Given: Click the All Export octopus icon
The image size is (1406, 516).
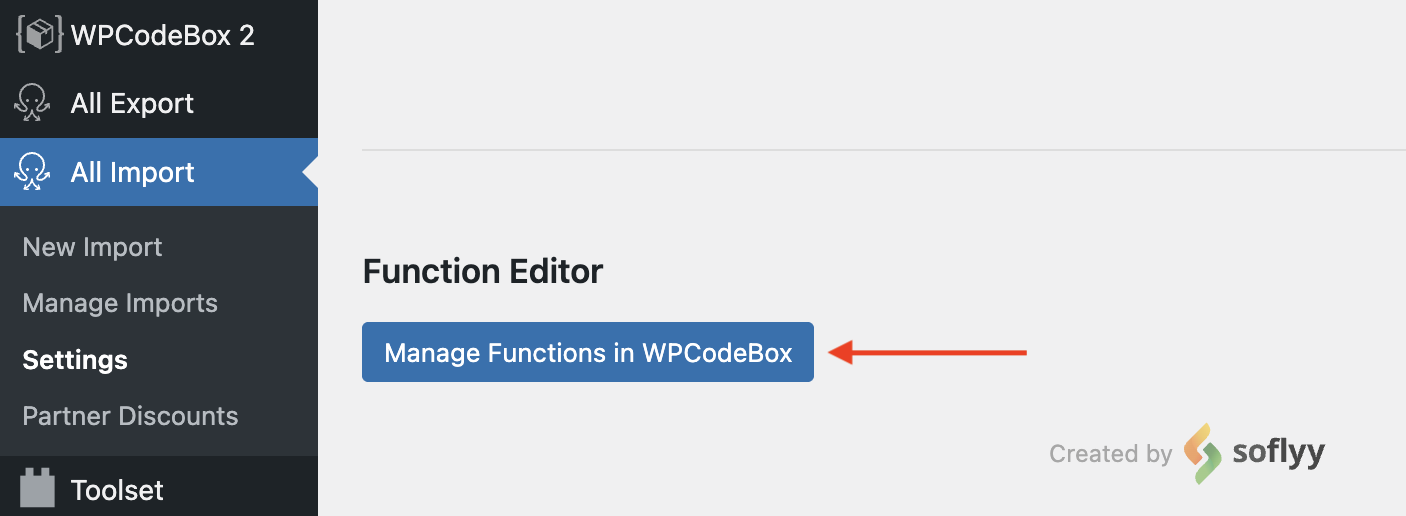Looking at the screenshot, I should 33,103.
